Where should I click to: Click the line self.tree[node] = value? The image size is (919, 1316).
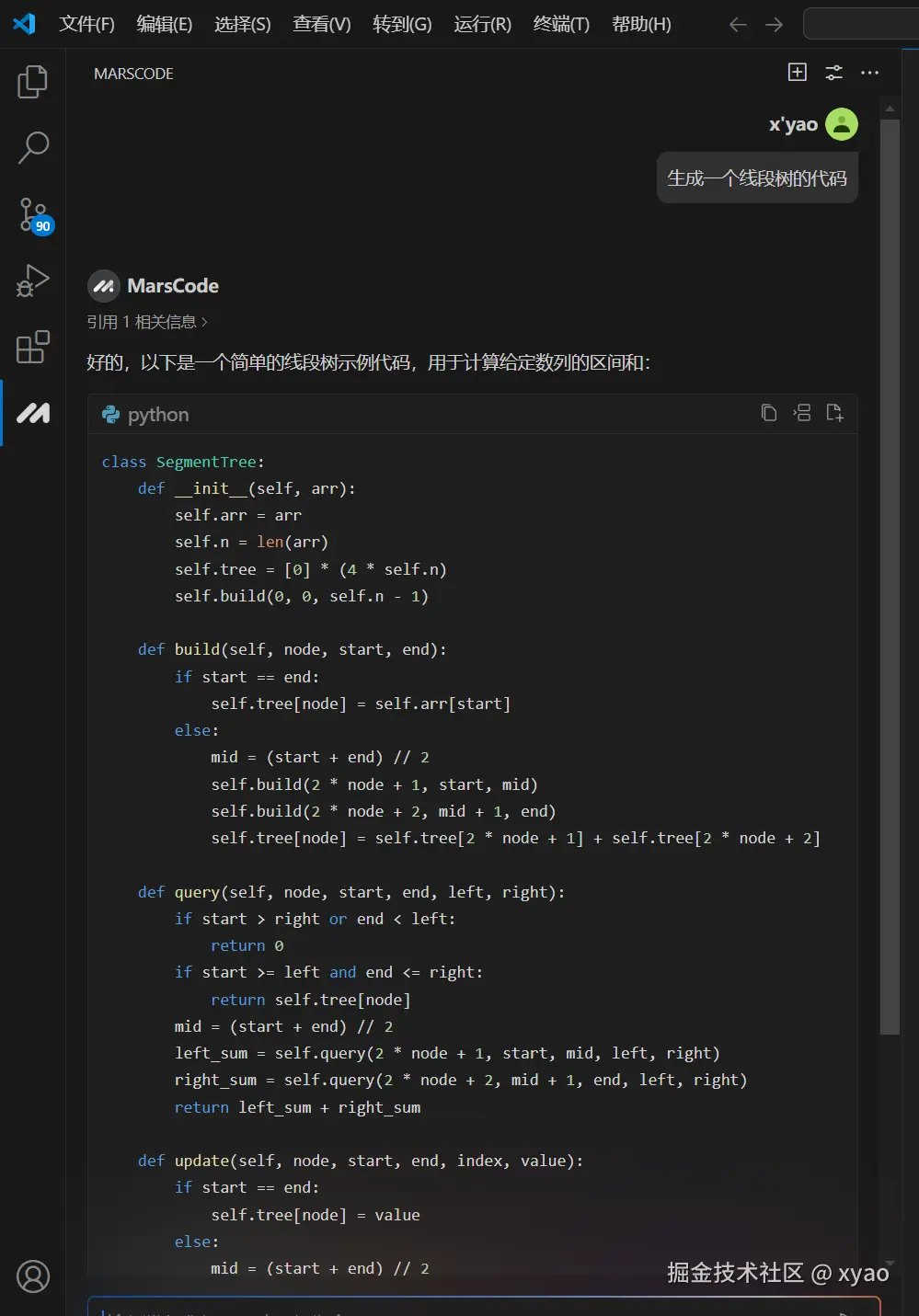[316, 1215]
